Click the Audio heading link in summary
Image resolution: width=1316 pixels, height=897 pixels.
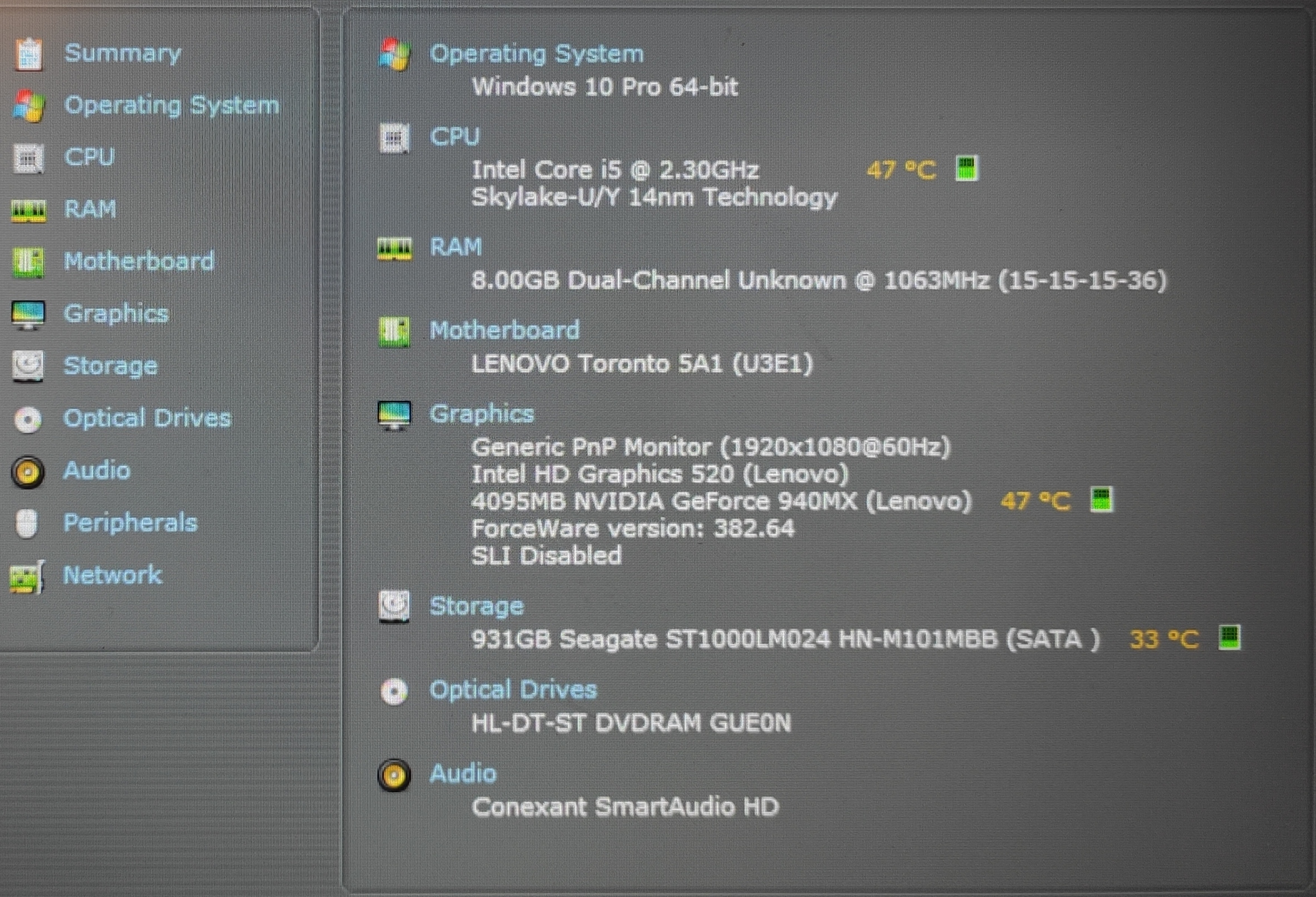pyautogui.click(x=463, y=774)
